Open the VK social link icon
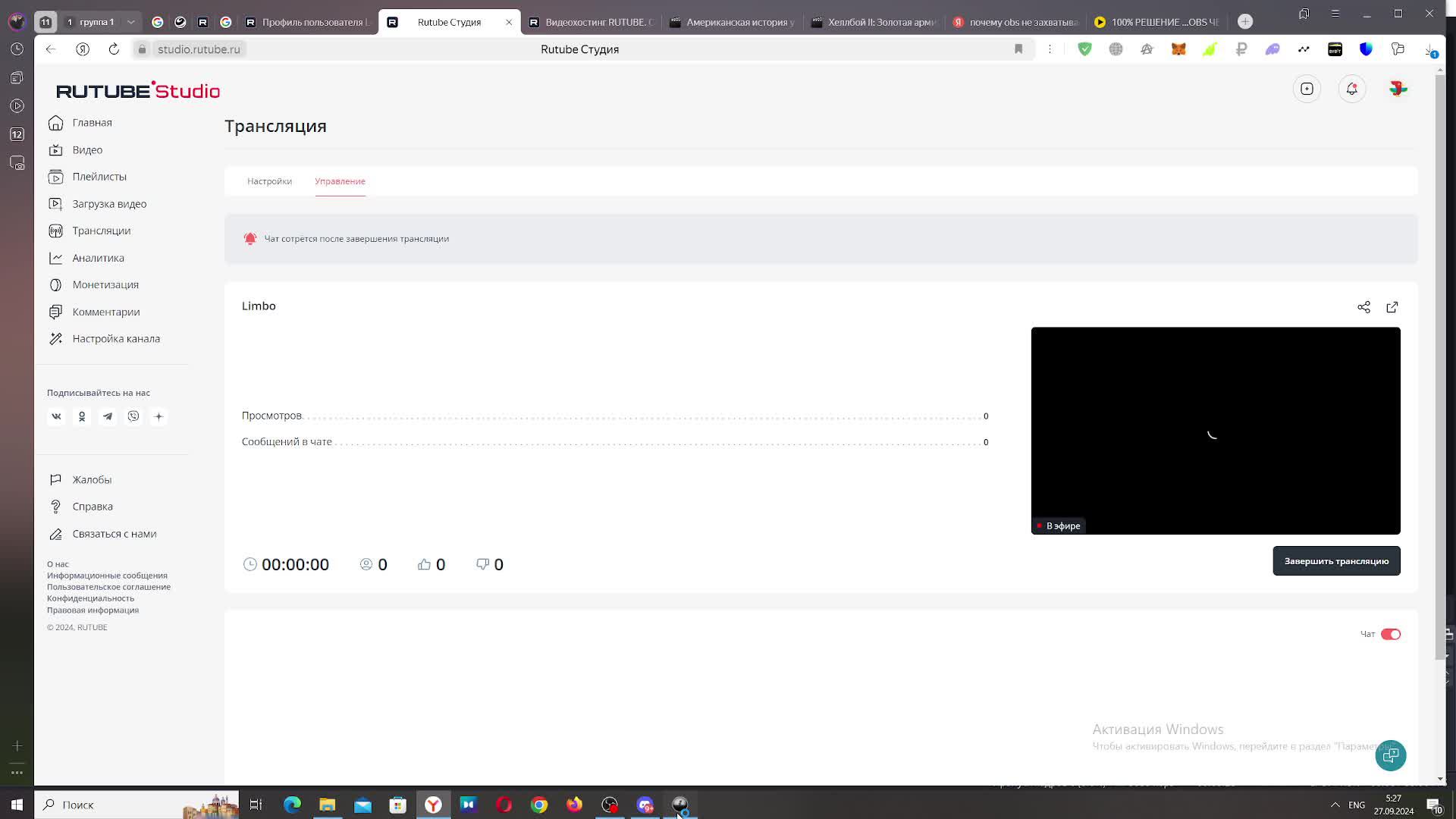The width and height of the screenshot is (1456, 819). pyautogui.click(x=56, y=416)
